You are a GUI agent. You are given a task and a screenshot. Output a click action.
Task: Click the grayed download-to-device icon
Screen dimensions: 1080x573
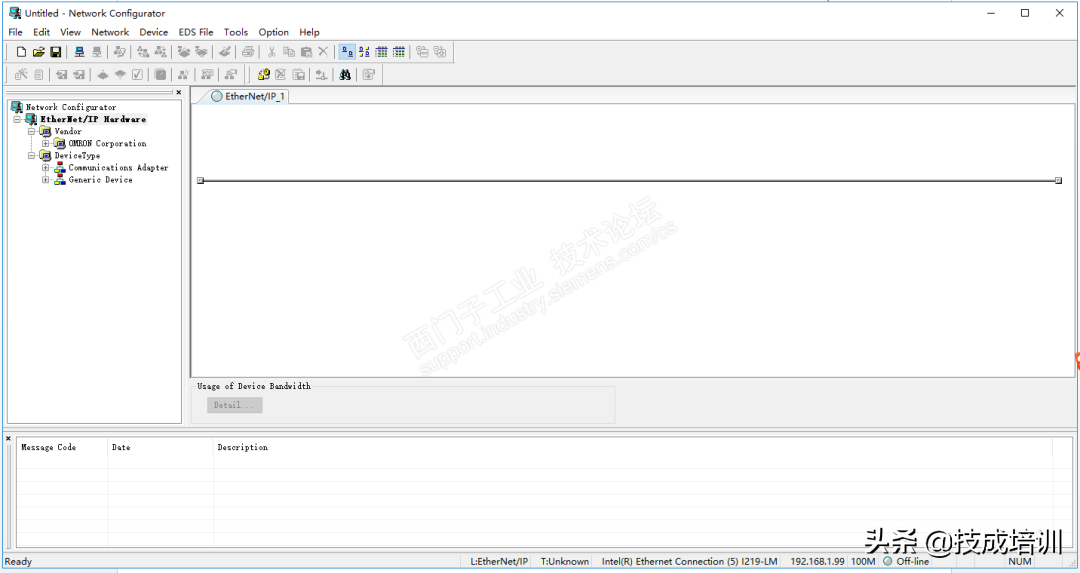(x=103, y=75)
